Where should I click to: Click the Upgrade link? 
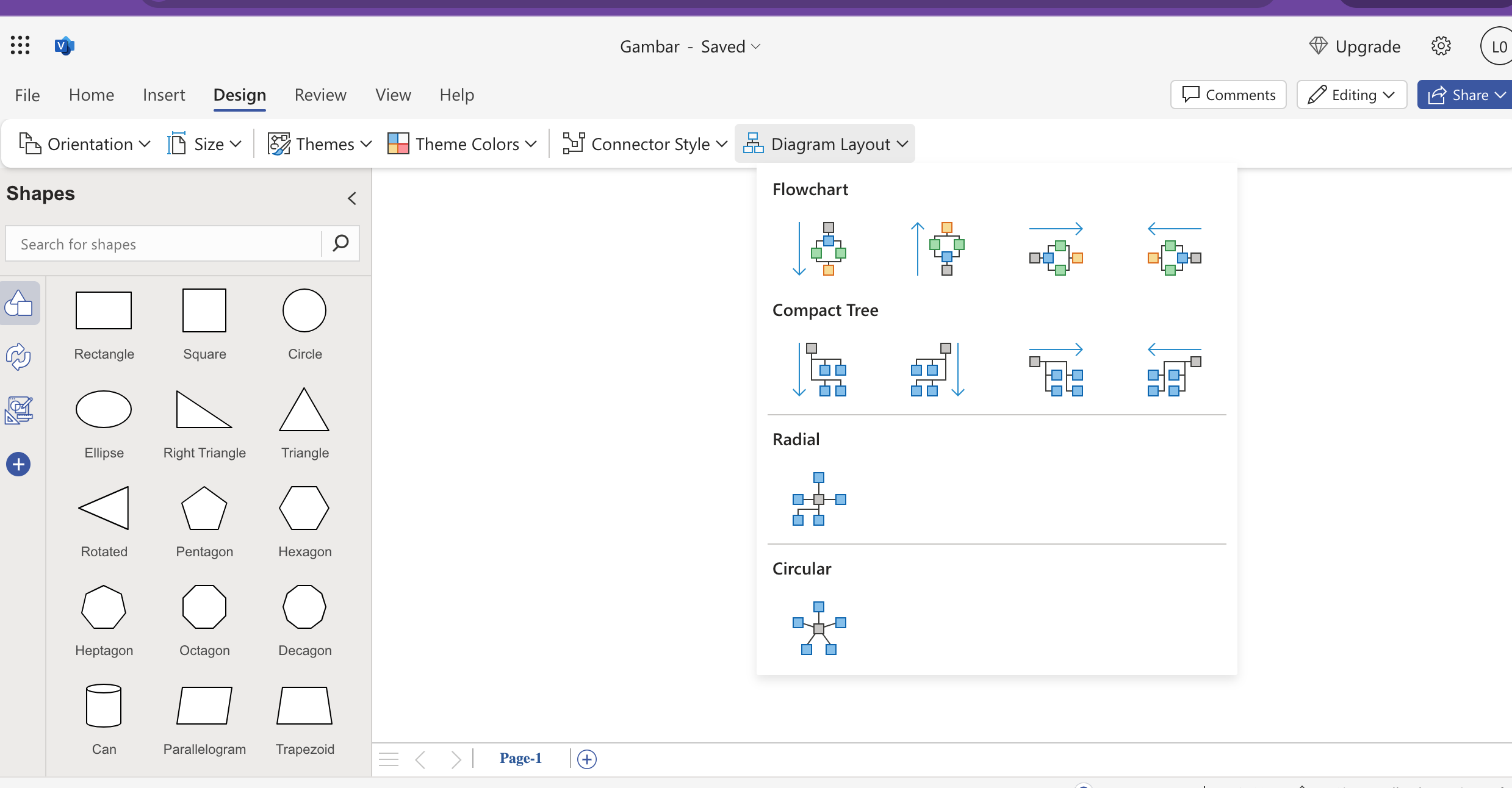click(1355, 46)
